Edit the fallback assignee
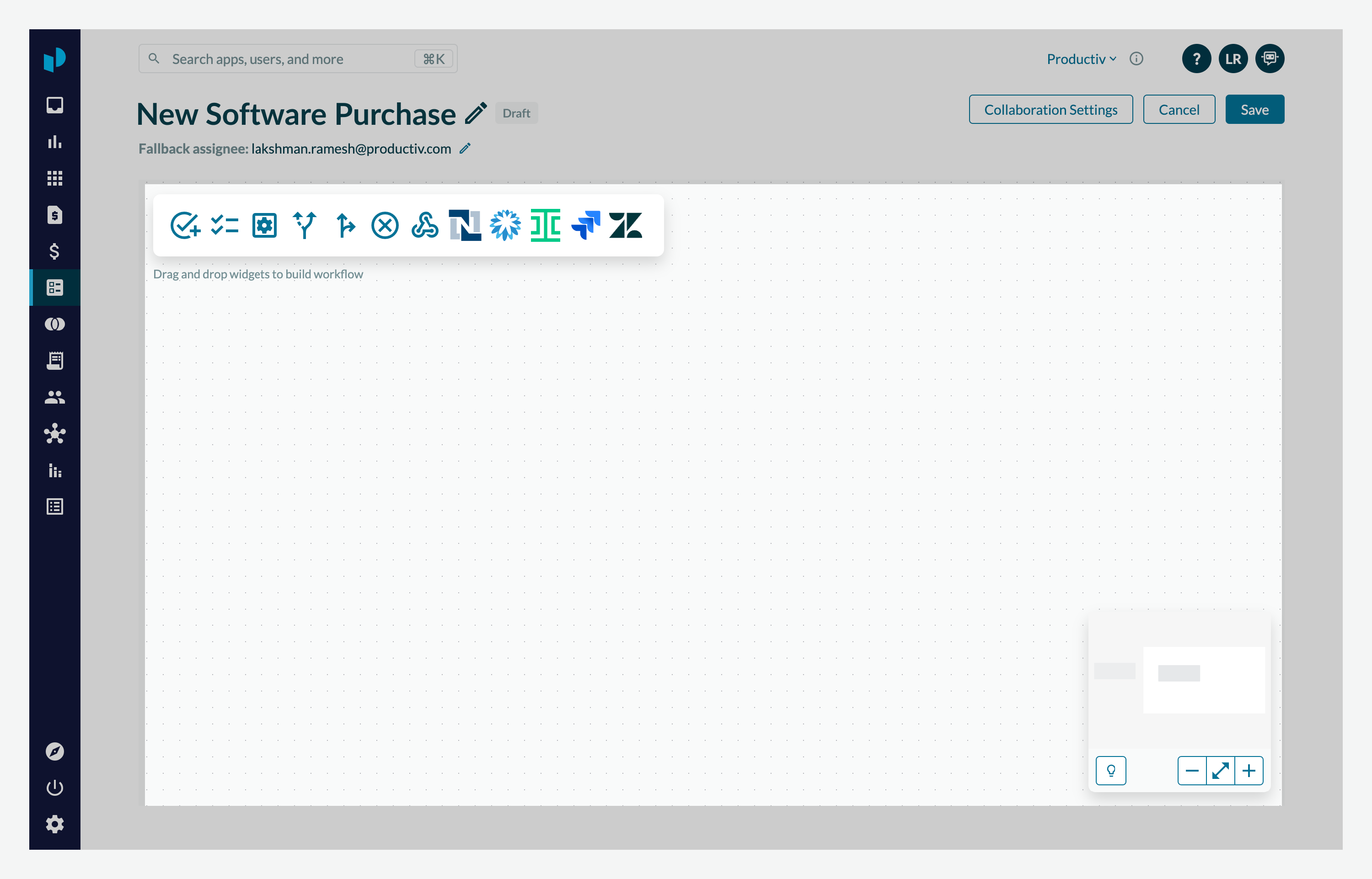This screenshot has height=879, width=1372. [x=465, y=149]
